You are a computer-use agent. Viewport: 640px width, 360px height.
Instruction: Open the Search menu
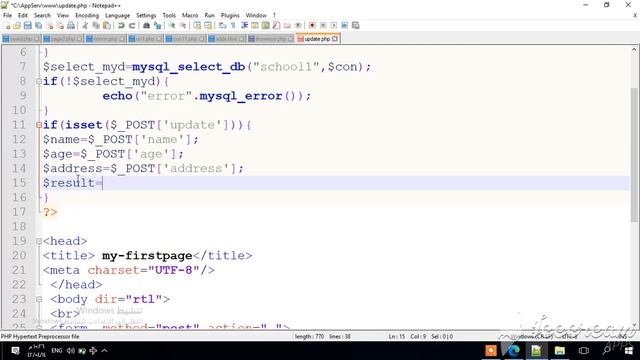(42, 15)
